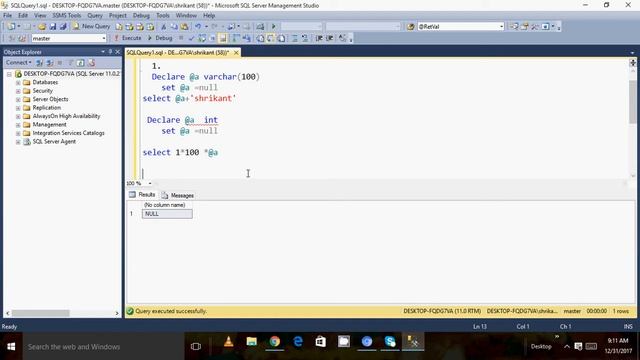Click the Open File folder icon
The image size is (640, 360).
(x=42, y=27)
